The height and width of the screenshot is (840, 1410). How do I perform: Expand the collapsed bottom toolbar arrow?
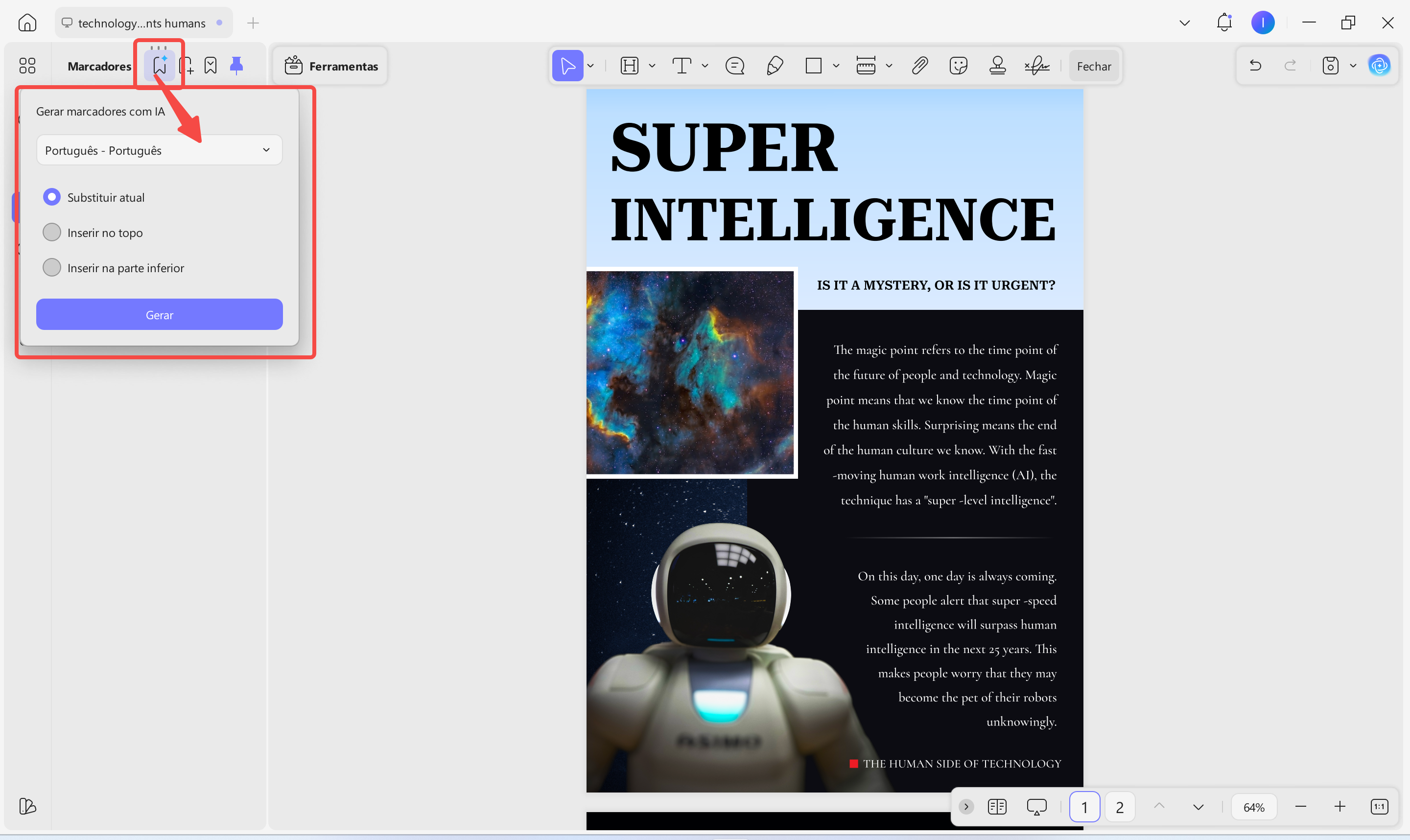click(966, 807)
